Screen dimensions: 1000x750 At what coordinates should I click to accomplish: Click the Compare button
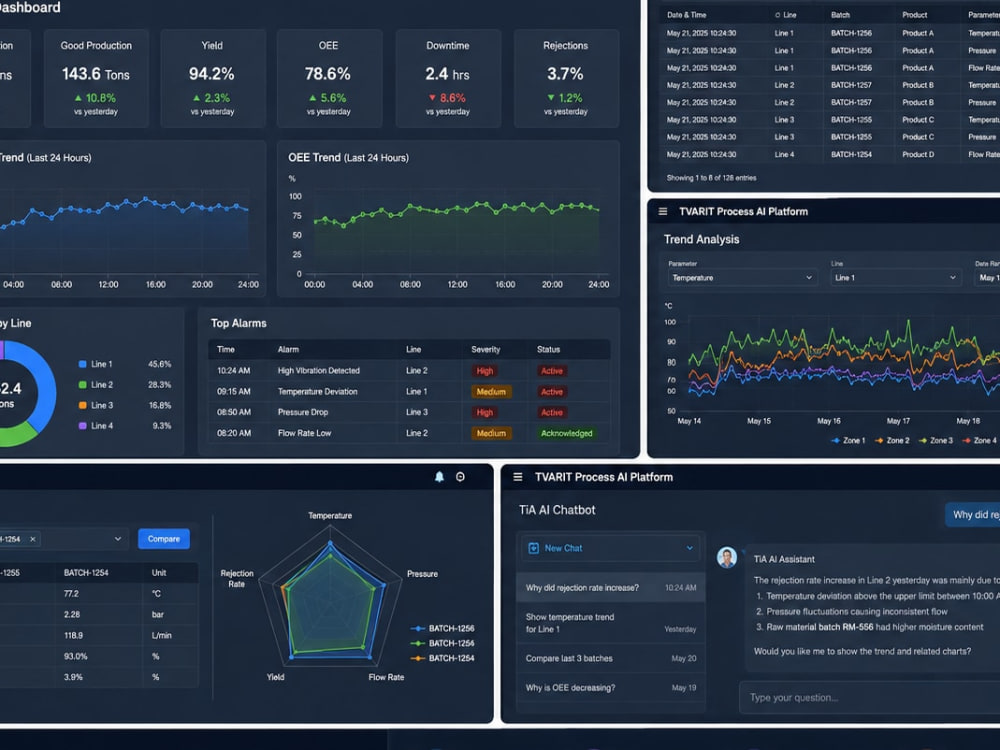(164, 539)
